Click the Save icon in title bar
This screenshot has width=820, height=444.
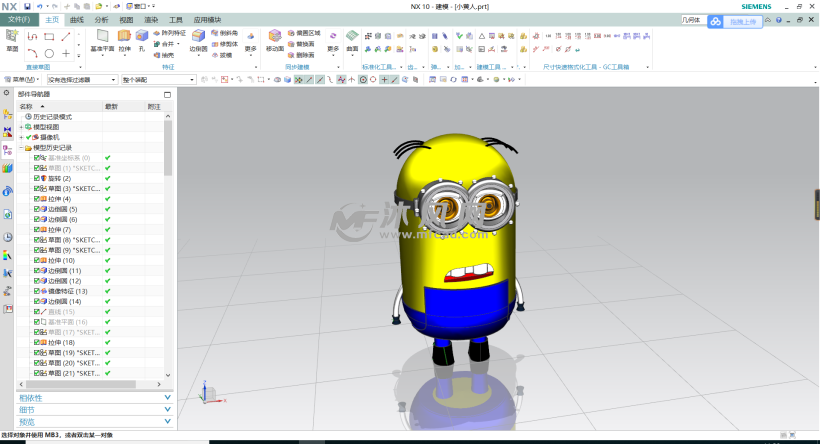(x=27, y=6)
